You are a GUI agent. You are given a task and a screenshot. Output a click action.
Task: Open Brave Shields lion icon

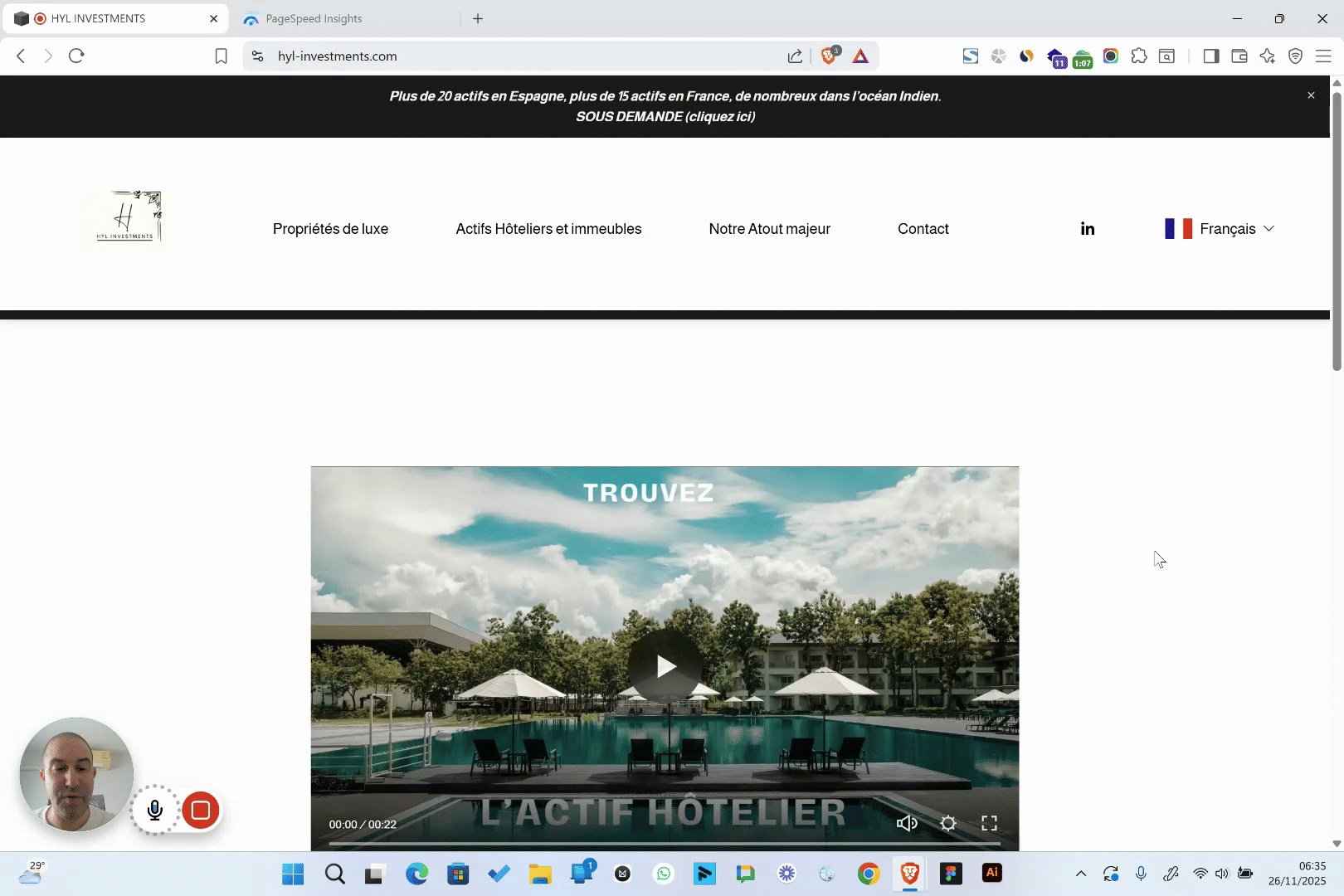coord(828,56)
